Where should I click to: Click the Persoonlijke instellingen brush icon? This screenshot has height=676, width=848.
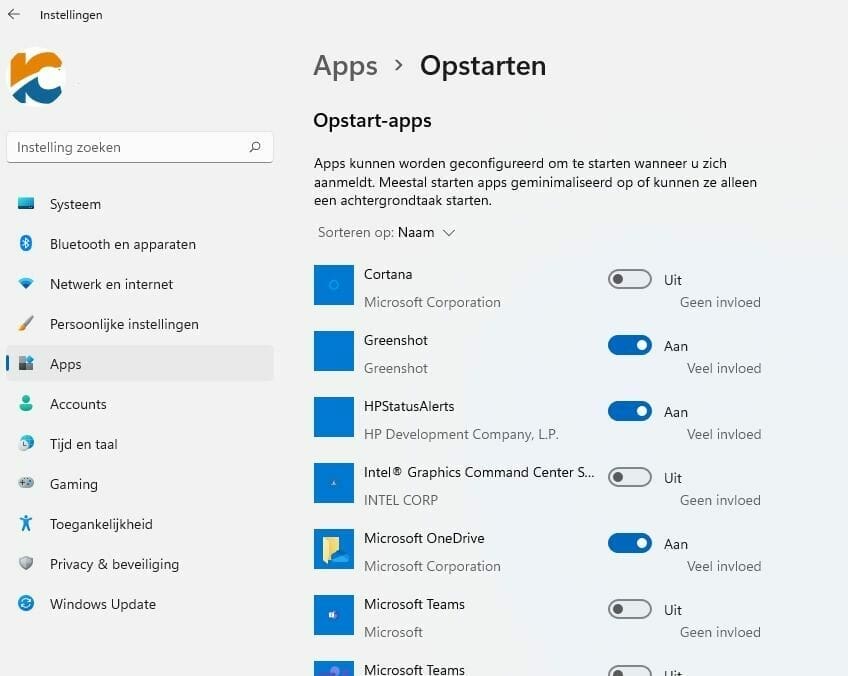(25, 323)
